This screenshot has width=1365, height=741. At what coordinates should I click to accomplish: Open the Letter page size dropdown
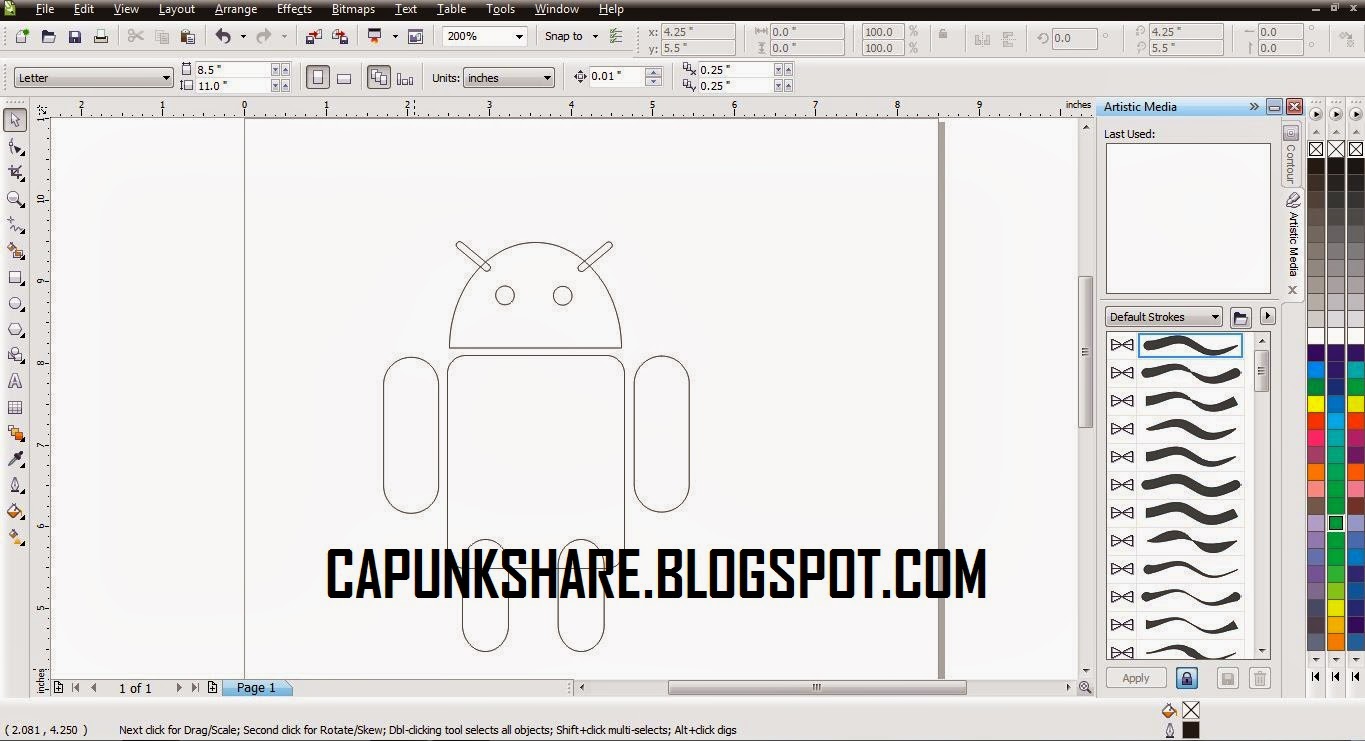[166, 78]
